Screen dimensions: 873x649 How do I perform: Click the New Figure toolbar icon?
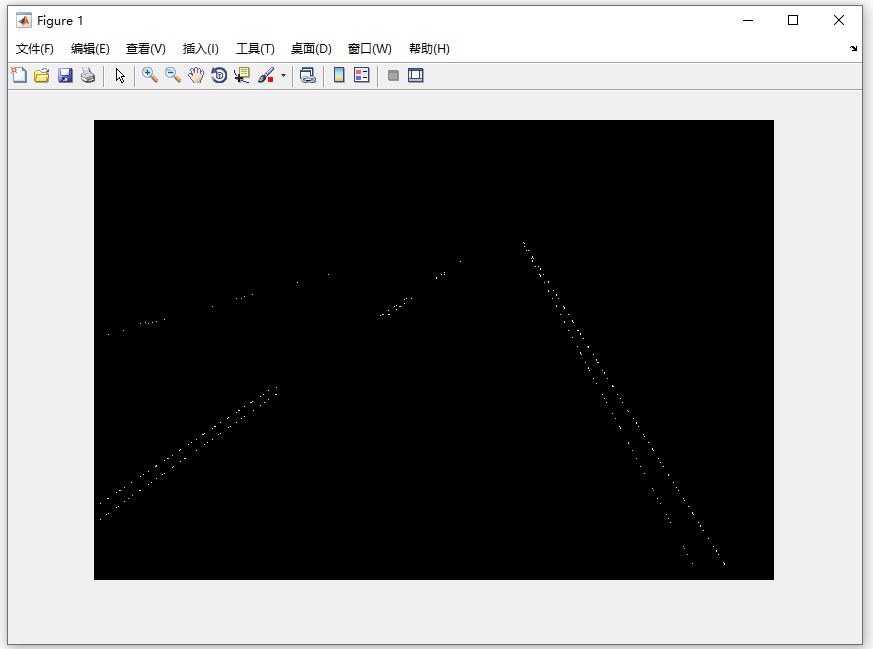point(19,75)
